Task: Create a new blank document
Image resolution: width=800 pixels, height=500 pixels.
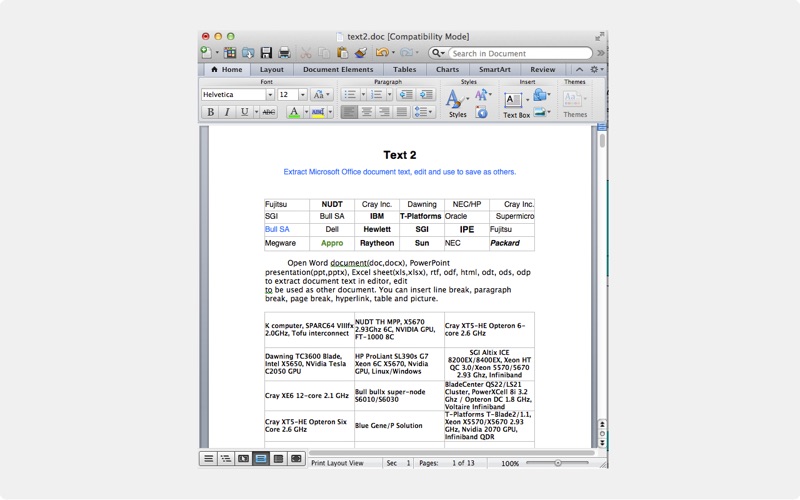Action: pyautogui.click(x=206, y=53)
